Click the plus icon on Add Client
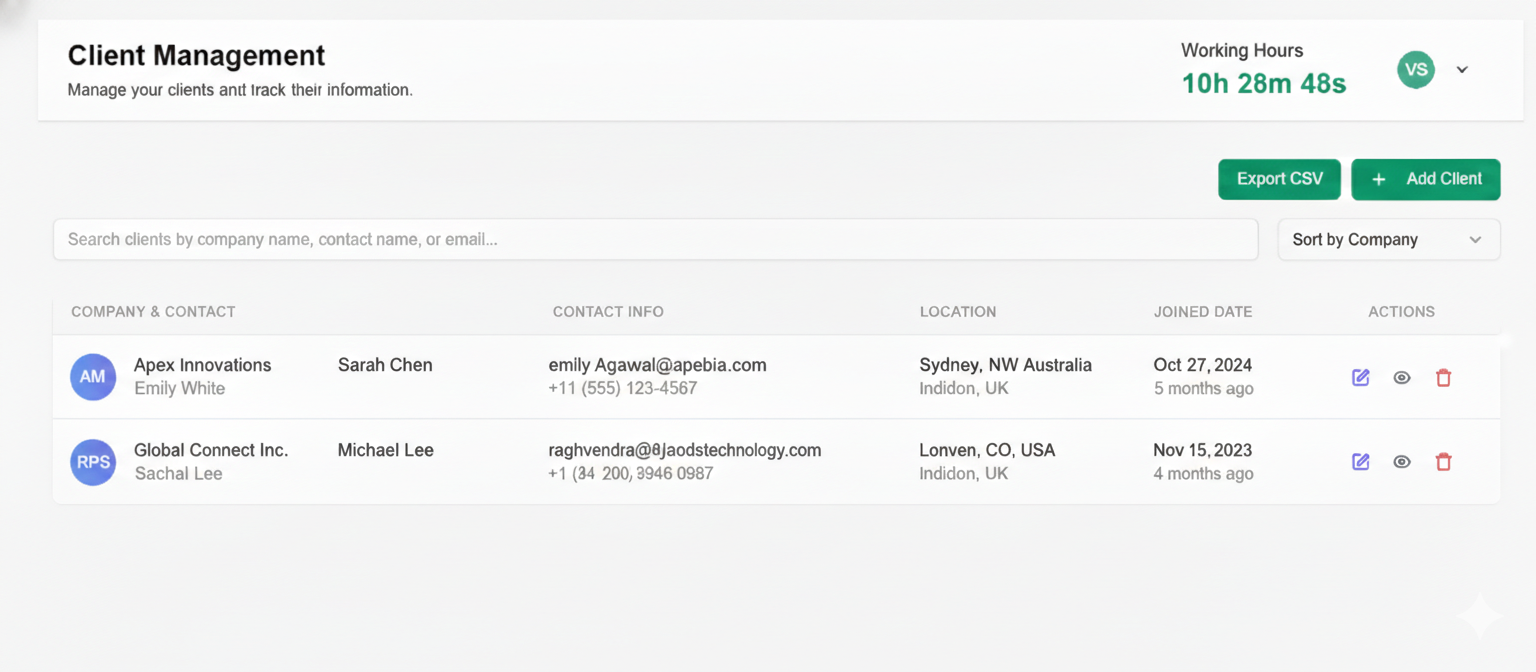This screenshot has height=672, width=1536. 1379,179
